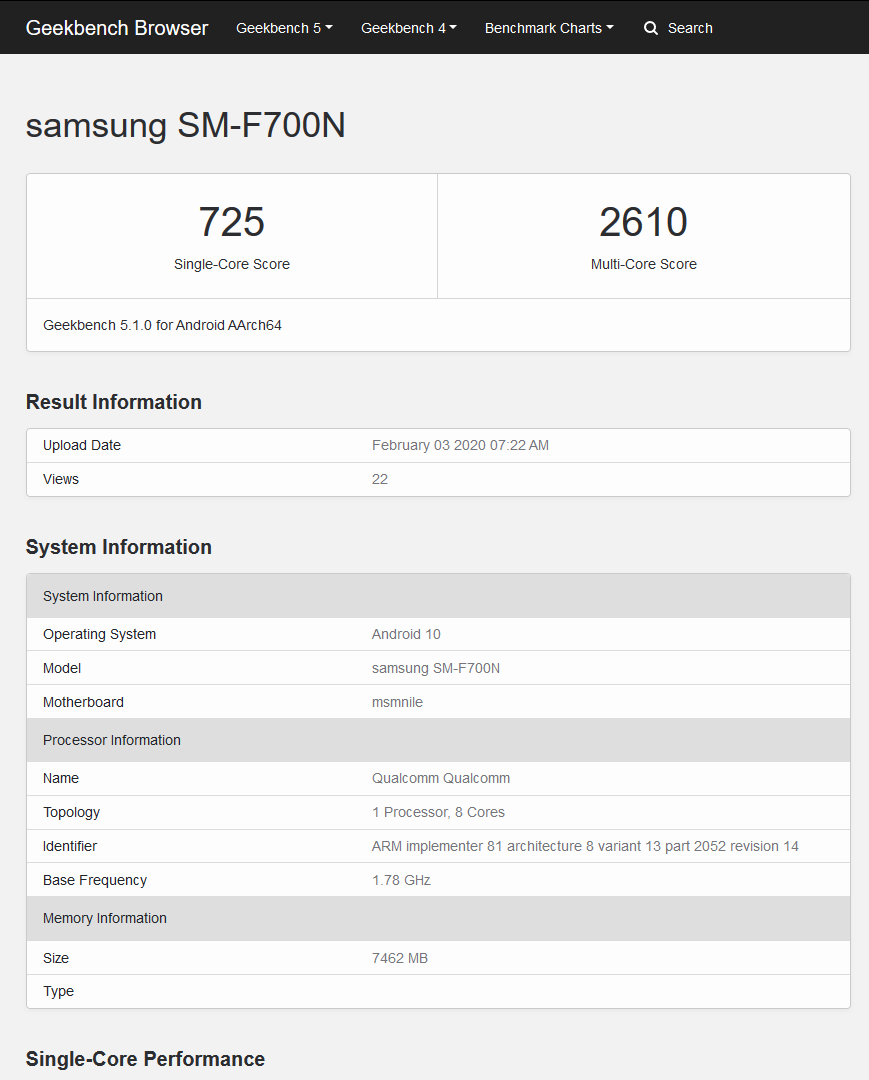Select samsung SM-F700N model value
The image size is (869, 1080).
click(436, 668)
